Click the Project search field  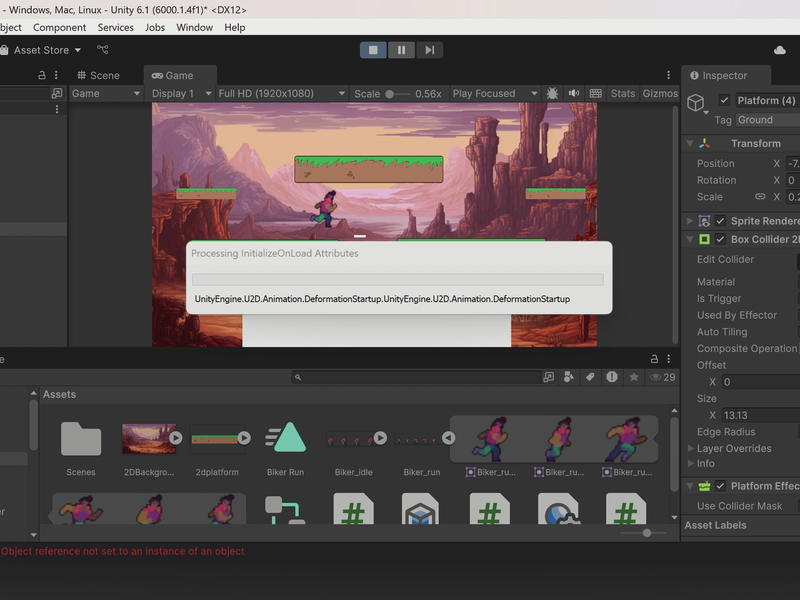point(416,377)
